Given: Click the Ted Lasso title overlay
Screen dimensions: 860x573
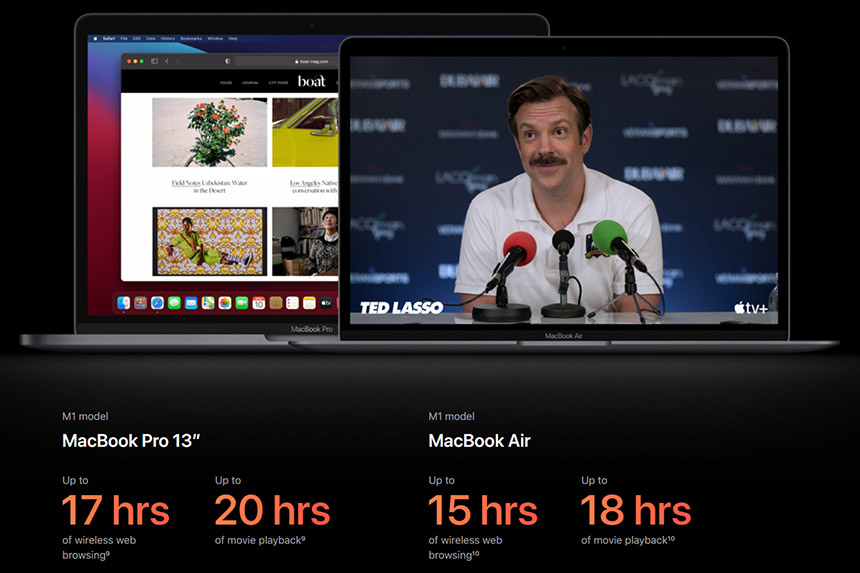Looking at the screenshot, I should click(401, 308).
